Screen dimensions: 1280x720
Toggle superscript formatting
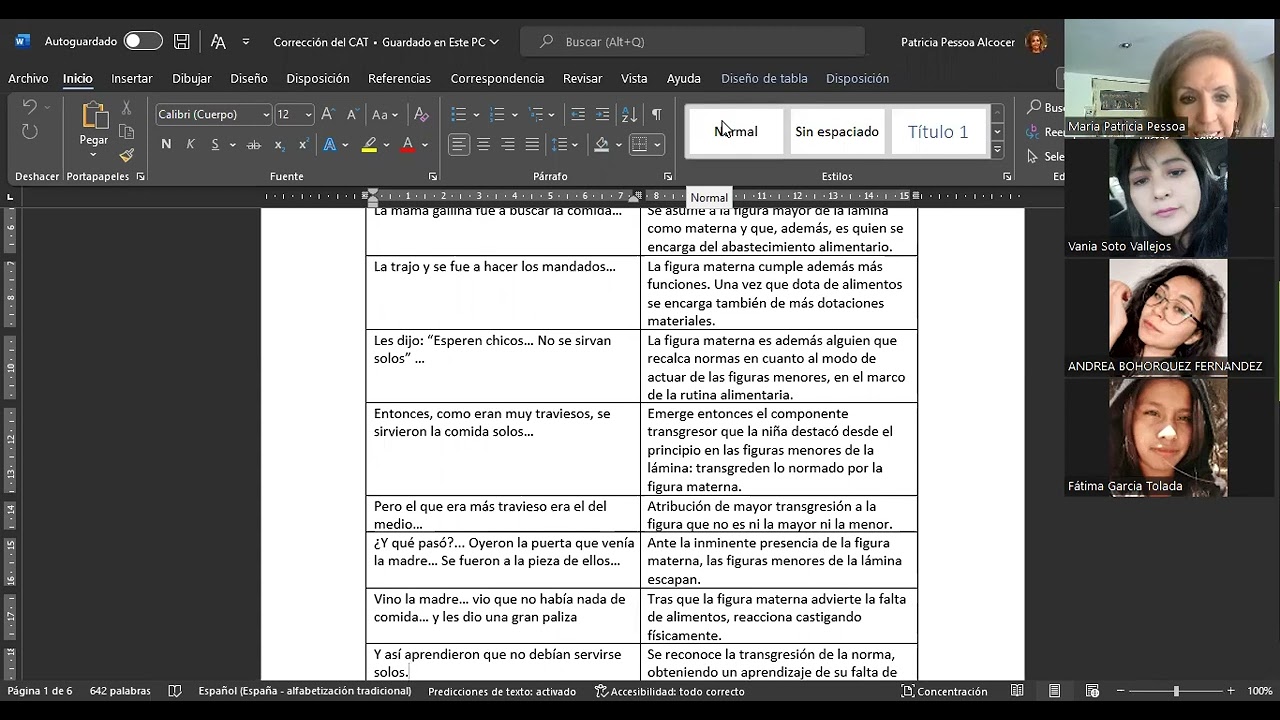[x=302, y=145]
